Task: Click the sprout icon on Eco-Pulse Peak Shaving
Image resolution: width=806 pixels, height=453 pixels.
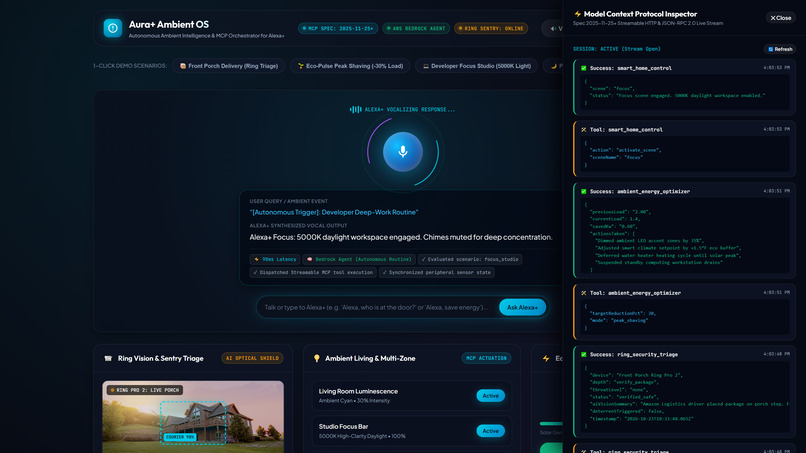Action: coord(301,66)
